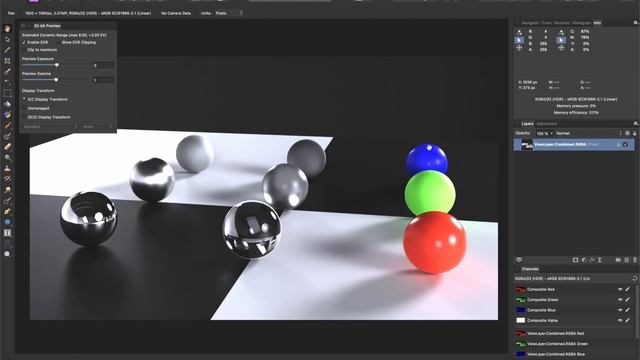Image resolution: width=640 pixels, height=360 pixels.
Task: Switch to the Adjustment tab
Action: coord(547,123)
